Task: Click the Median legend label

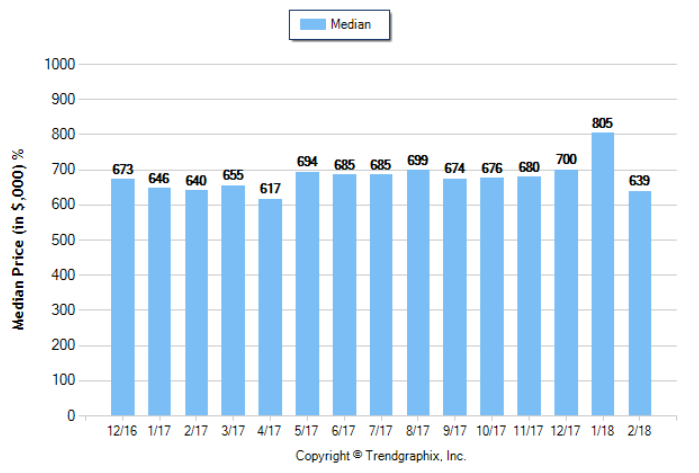Action: 350,24
